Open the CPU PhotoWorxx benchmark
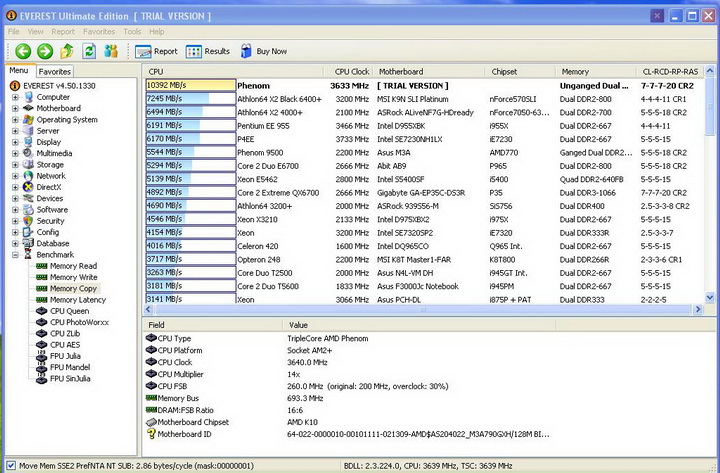Image resolution: width=720 pixels, height=473 pixels. (x=72, y=322)
